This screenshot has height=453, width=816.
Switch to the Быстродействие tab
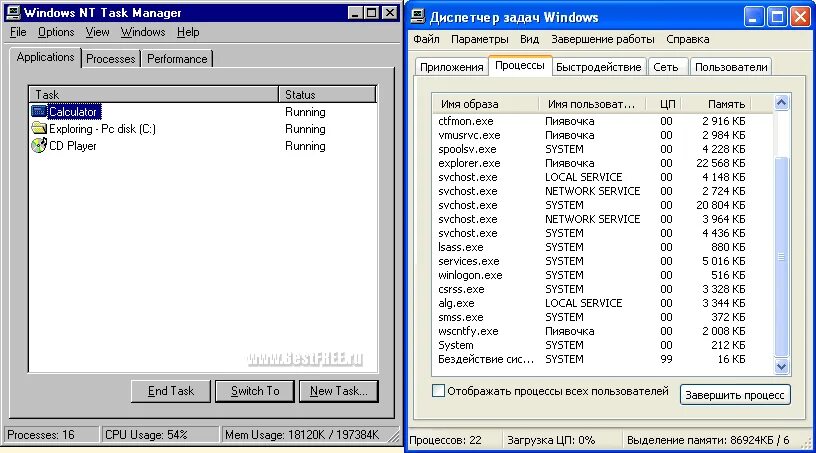pos(598,67)
